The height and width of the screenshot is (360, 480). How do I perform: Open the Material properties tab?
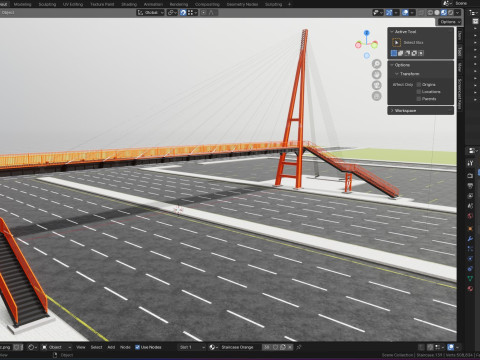click(x=470, y=288)
